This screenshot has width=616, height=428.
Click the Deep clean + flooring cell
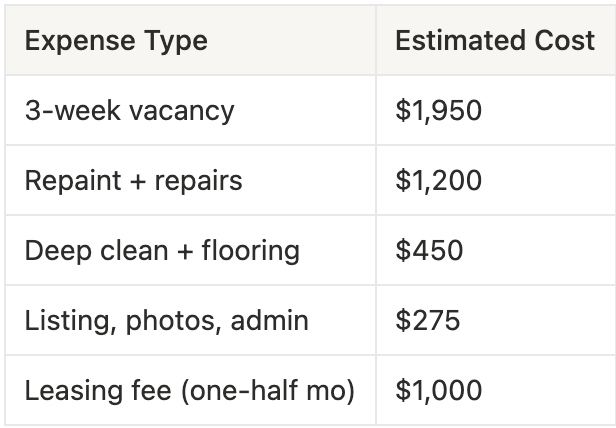(162, 250)
